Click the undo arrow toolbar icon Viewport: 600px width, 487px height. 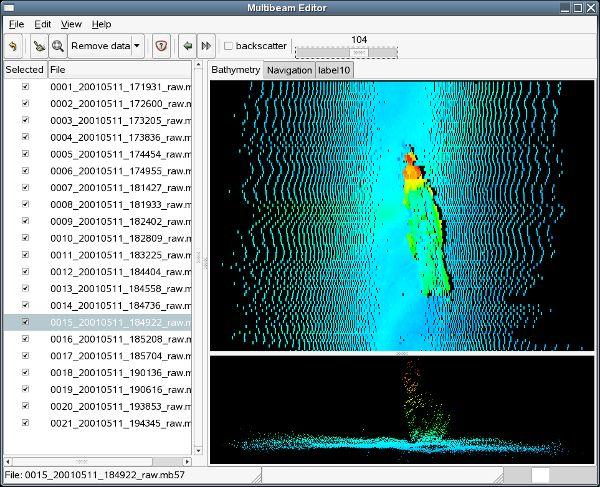13,46
